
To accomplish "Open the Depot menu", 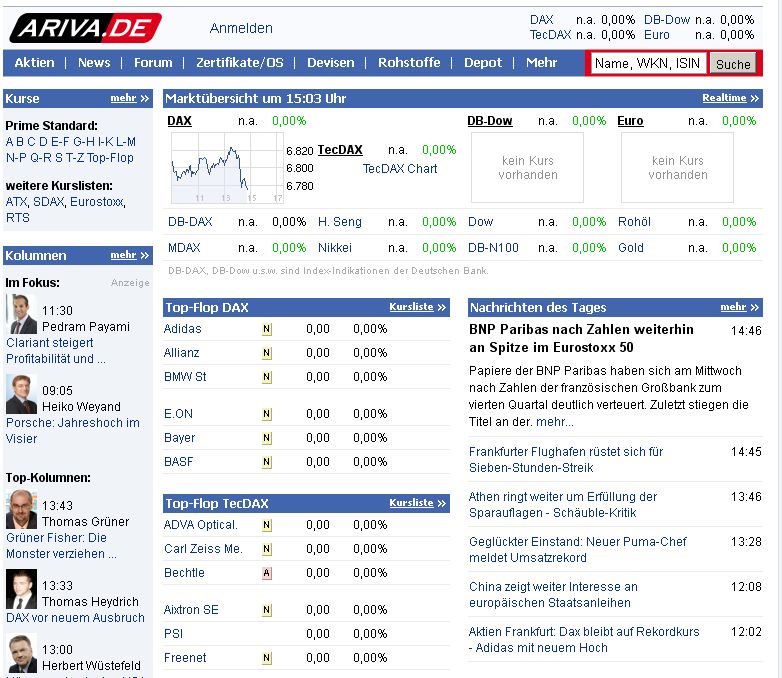I will 483,63.
